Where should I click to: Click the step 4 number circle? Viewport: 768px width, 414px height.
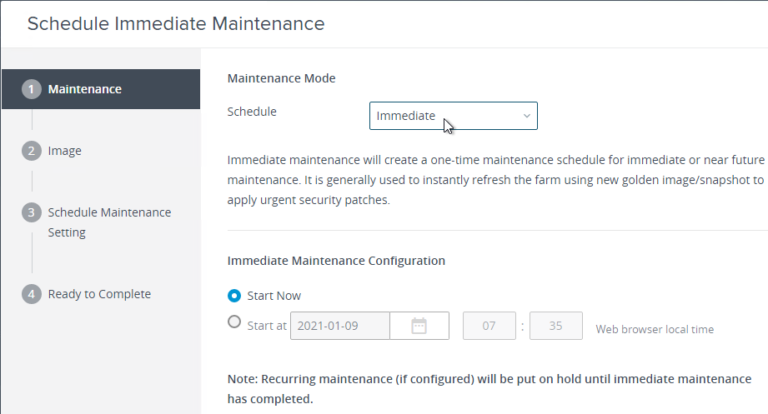click(x=33, y=294)
